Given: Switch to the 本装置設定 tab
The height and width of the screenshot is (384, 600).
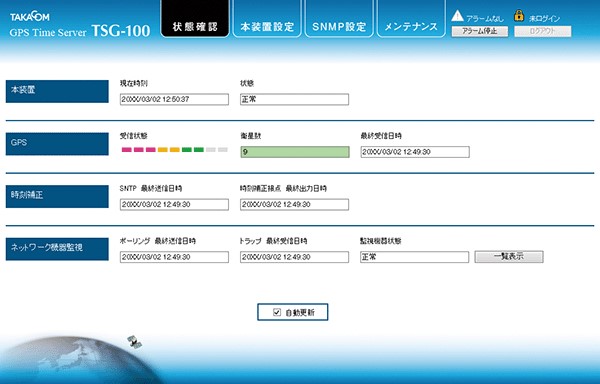Looking at the screenshot, I should (267, 19).
